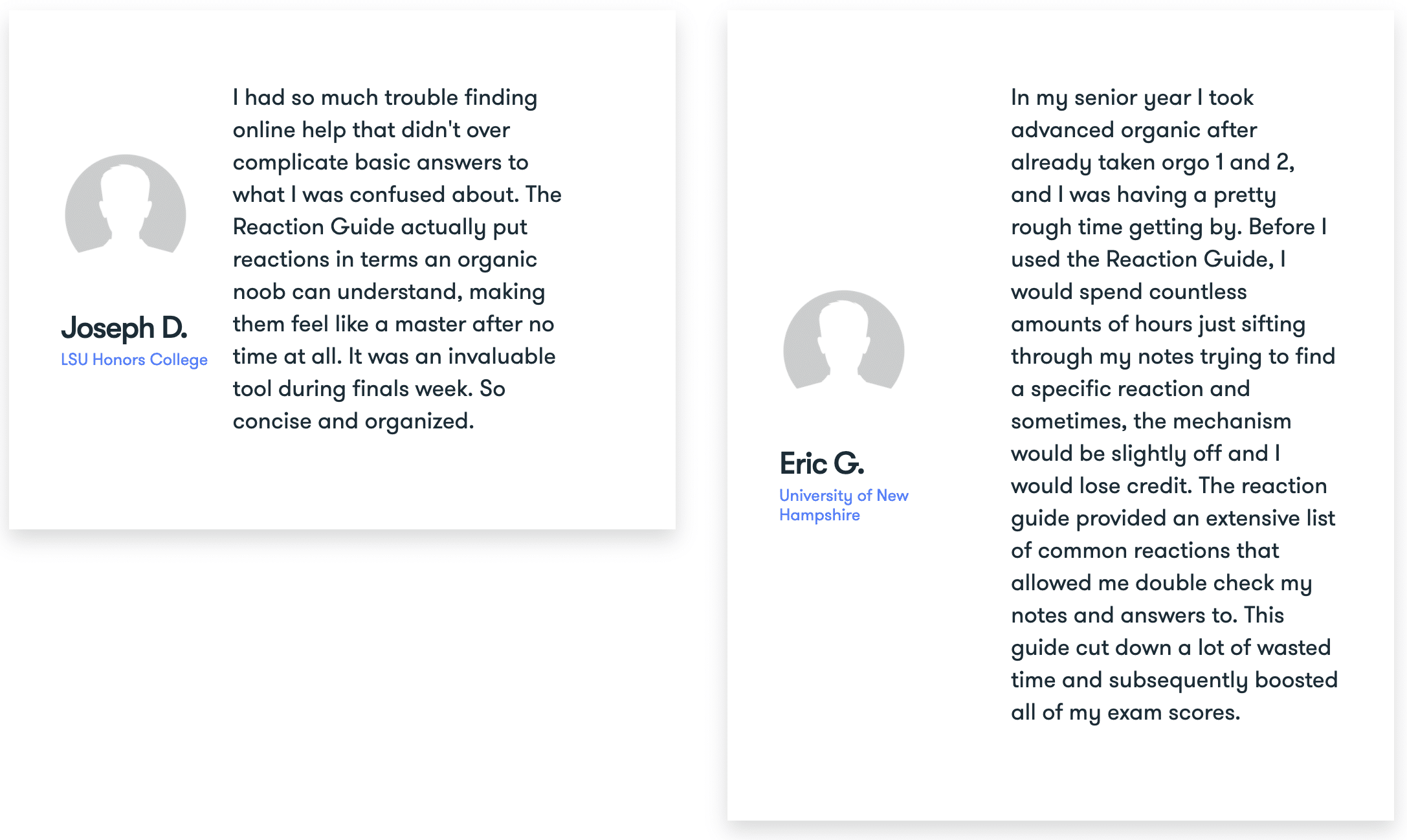
Task: Click the line "In my senior year I took"
Action: (x=1132, y=98)
